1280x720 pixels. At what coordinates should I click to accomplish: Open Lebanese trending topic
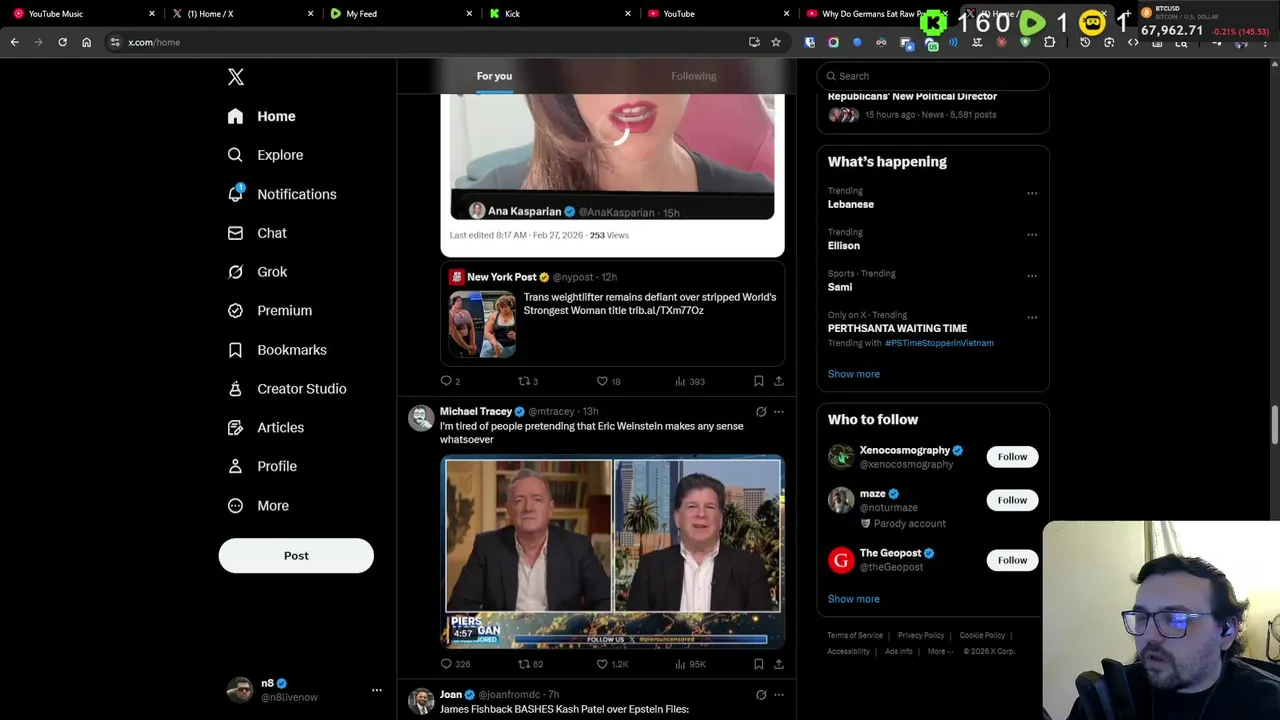click(850, 204)
